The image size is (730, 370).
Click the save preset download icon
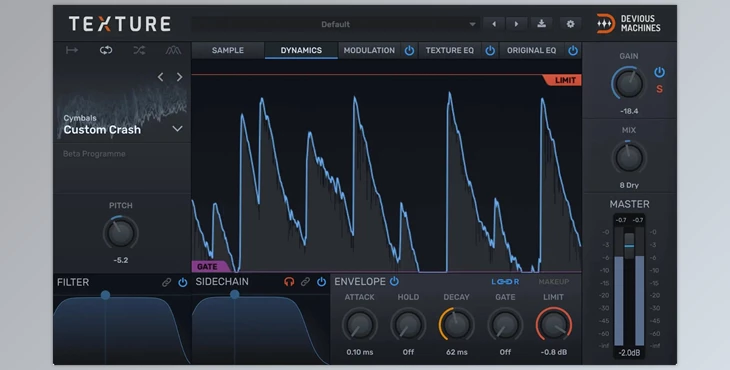[541, 24]
